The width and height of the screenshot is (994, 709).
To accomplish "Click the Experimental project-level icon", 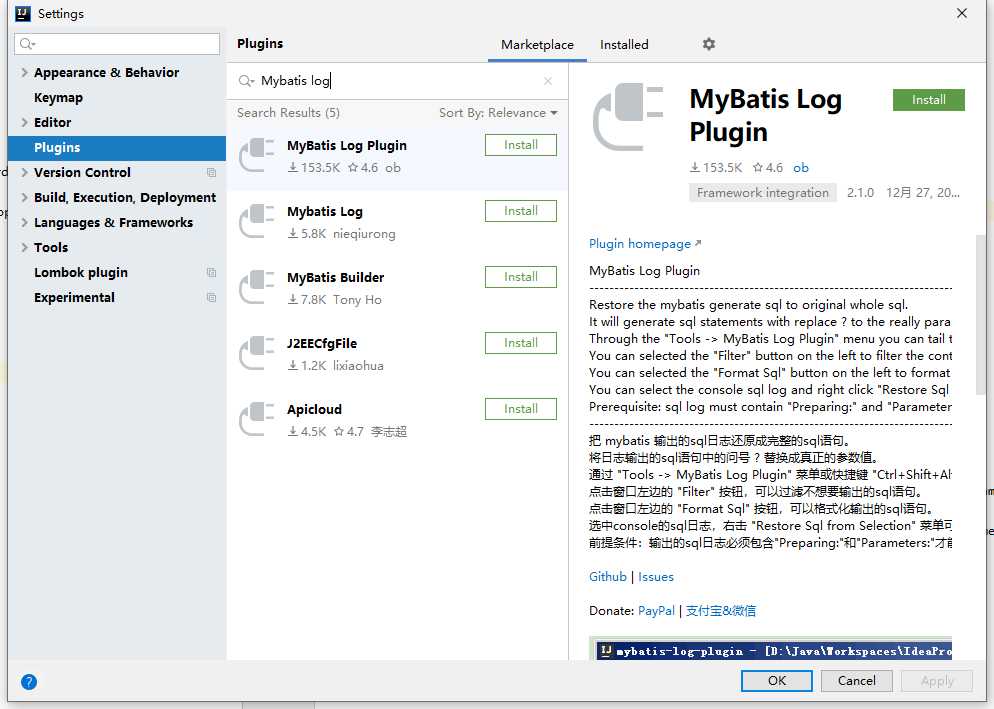I will (212, 297).
